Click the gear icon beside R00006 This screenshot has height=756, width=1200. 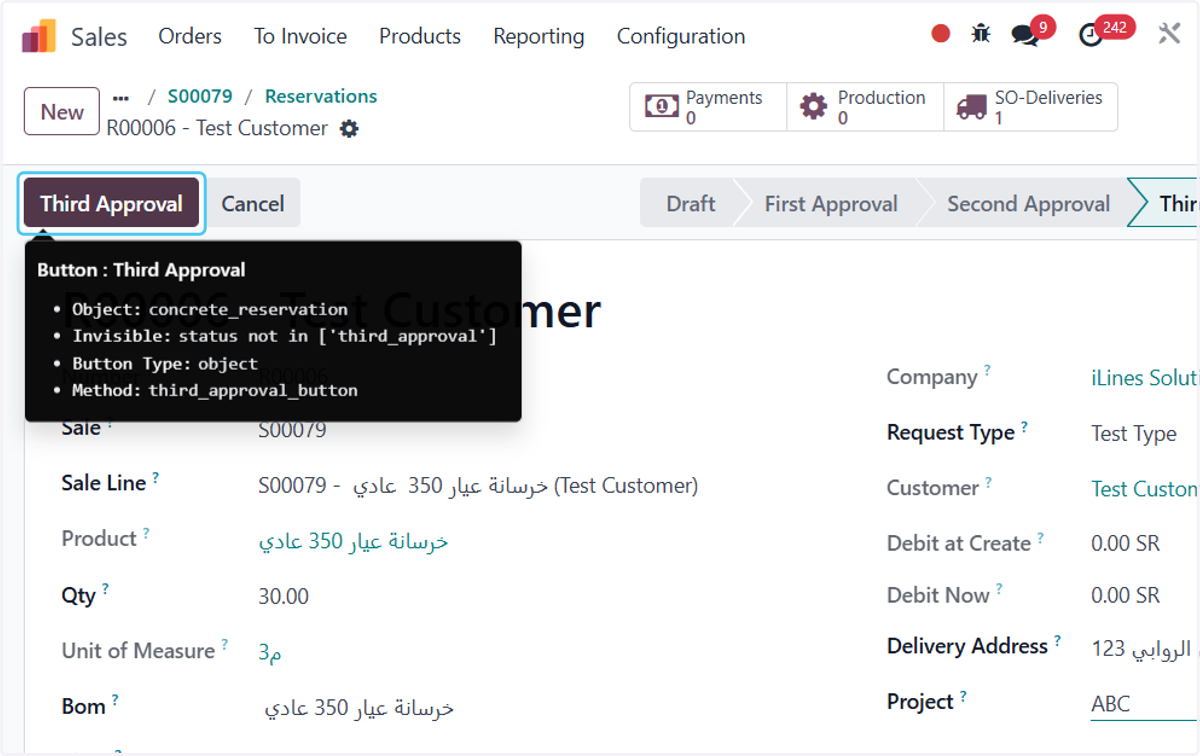click(349, 129)
